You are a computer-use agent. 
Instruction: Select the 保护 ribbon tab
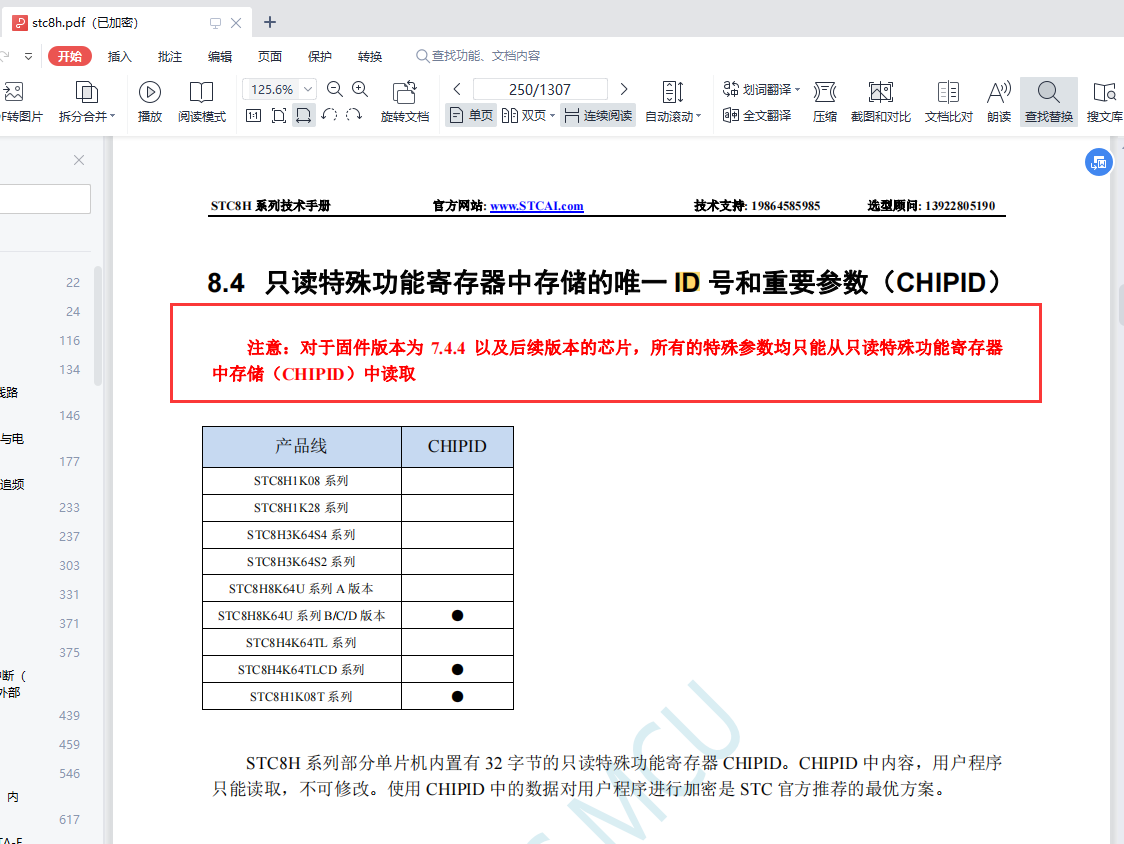pos(320,56)
